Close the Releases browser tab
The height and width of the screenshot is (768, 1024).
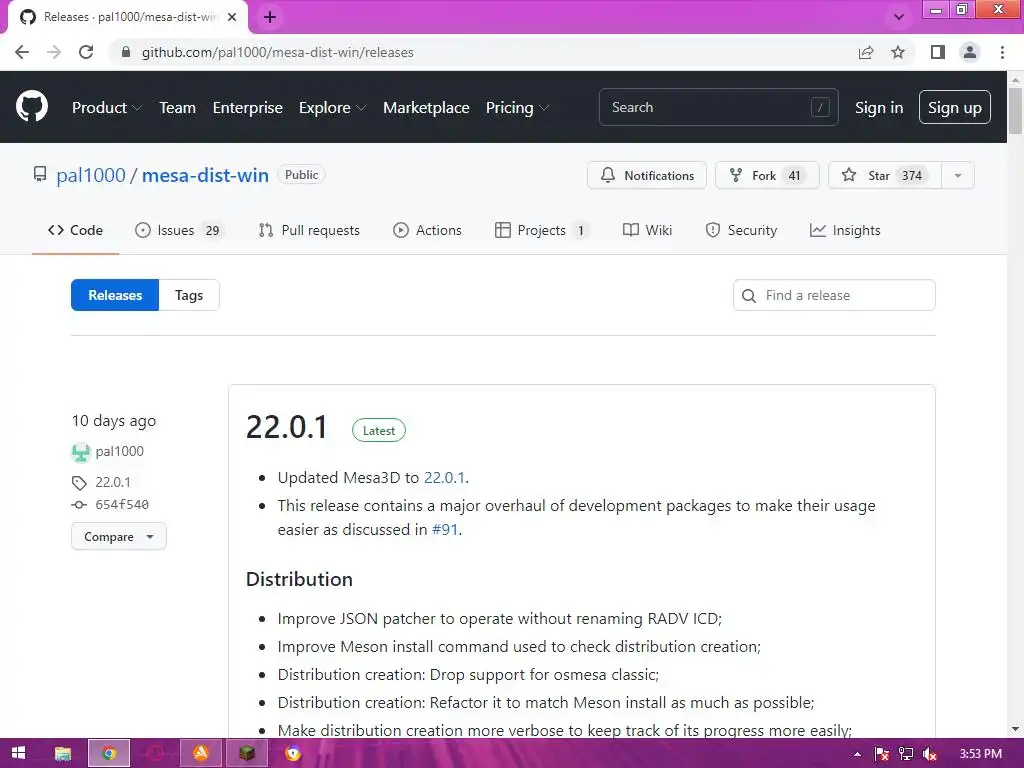pos(231,17)
